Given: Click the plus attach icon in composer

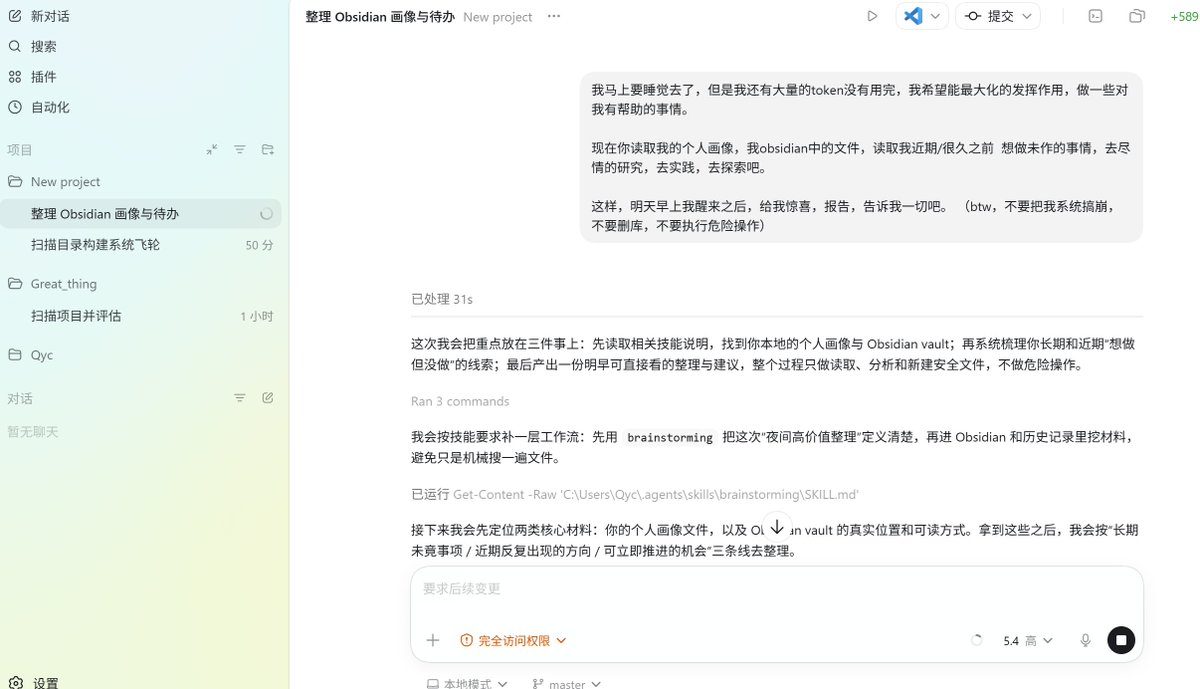Looking at the screenshot, I should [433, 640].
